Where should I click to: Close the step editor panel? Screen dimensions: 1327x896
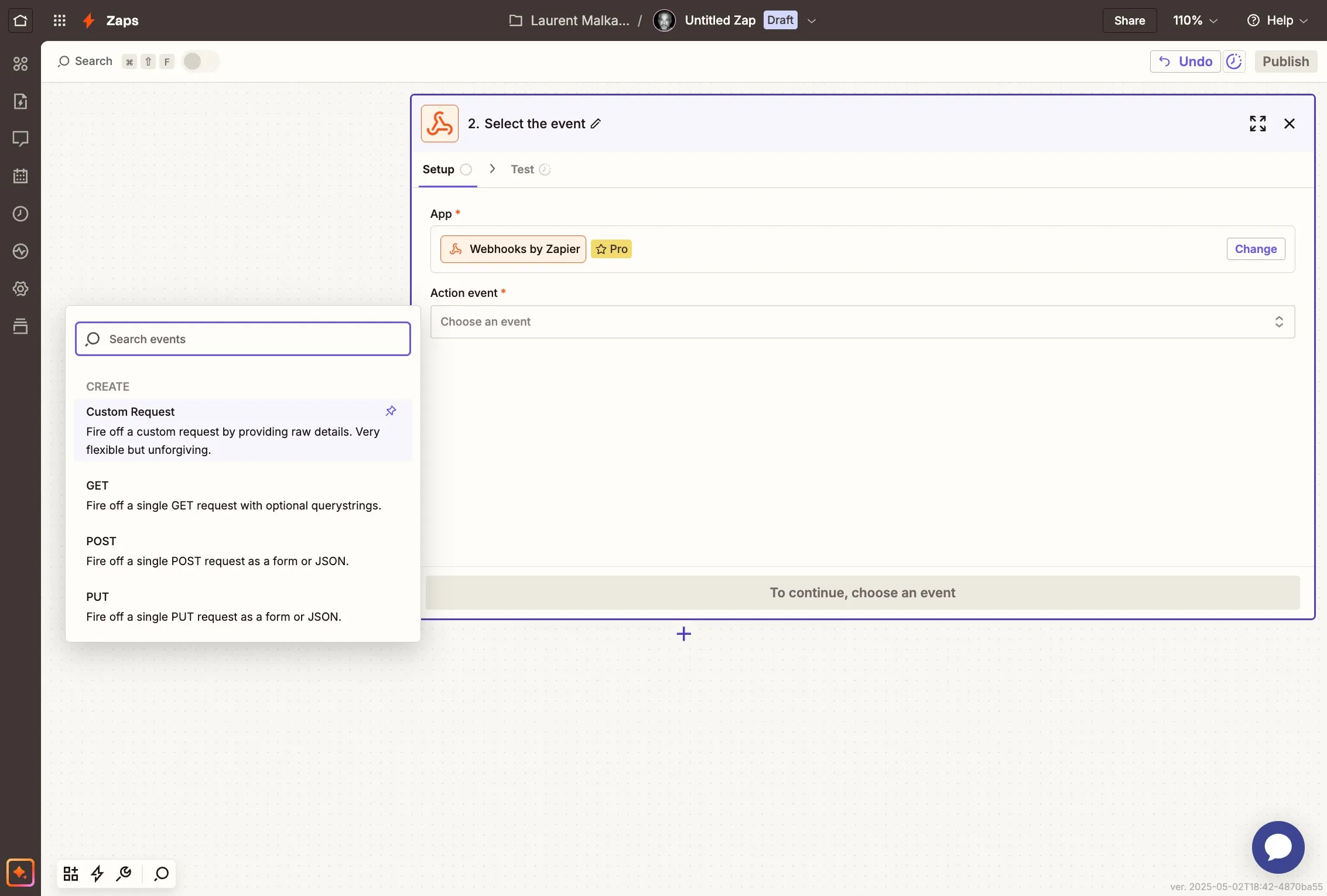[x=1290, y=124]
